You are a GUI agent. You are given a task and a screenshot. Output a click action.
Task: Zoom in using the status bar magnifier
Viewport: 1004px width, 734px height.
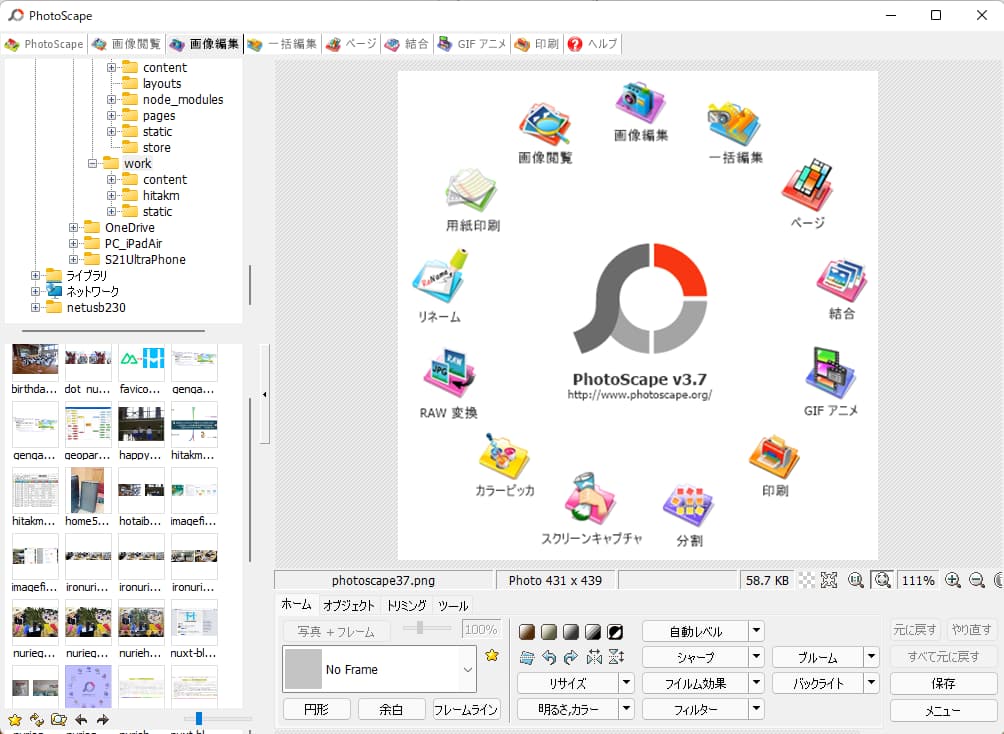(x=952, y=580)
